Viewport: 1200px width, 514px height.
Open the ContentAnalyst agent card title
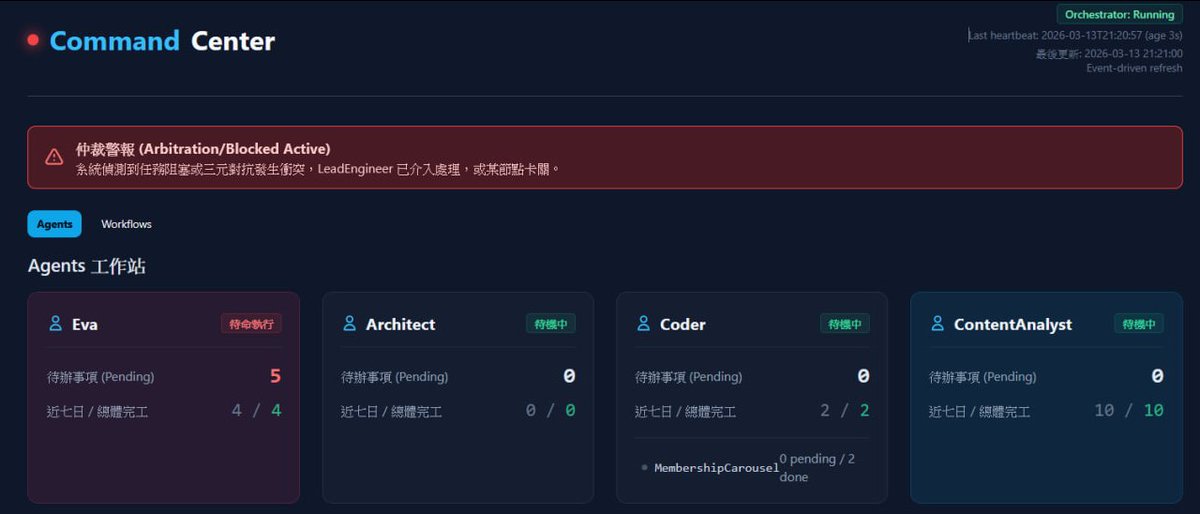pyautogui.click(x=1013, y=324)
